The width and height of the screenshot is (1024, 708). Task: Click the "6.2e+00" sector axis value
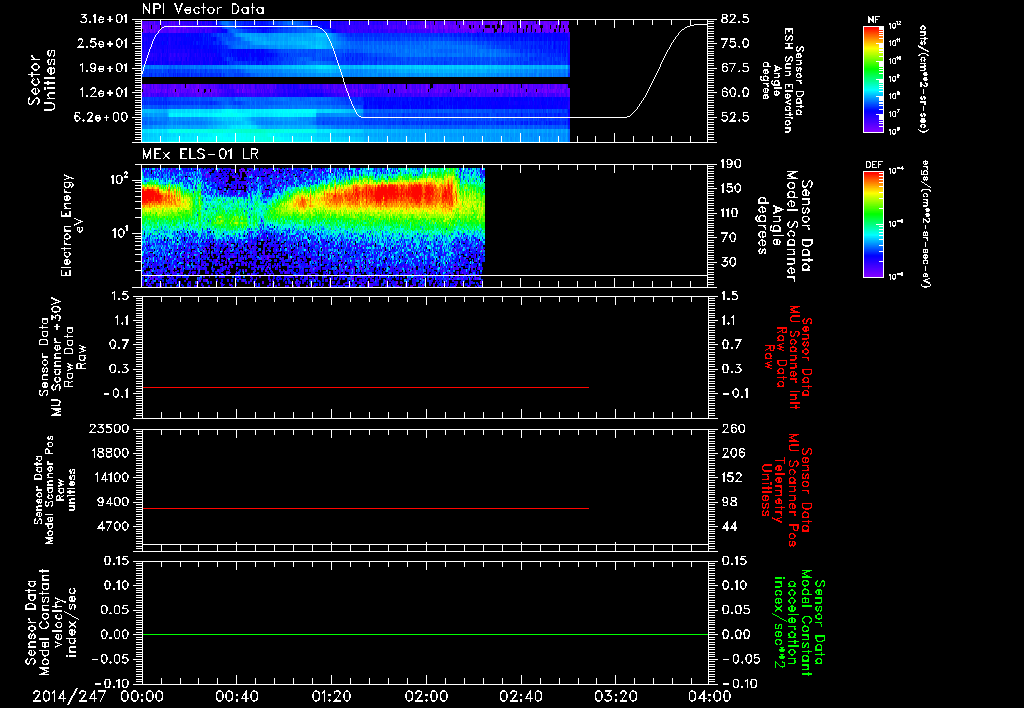coord(101,117)
